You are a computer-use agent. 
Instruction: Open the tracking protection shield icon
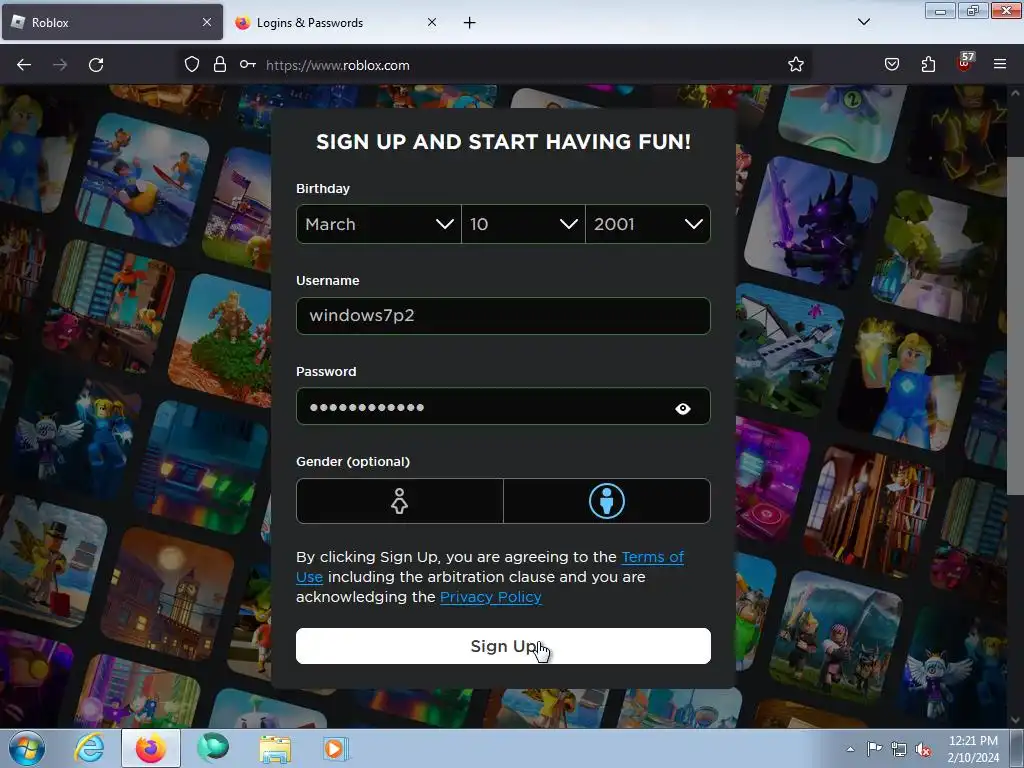coord(191,64)
